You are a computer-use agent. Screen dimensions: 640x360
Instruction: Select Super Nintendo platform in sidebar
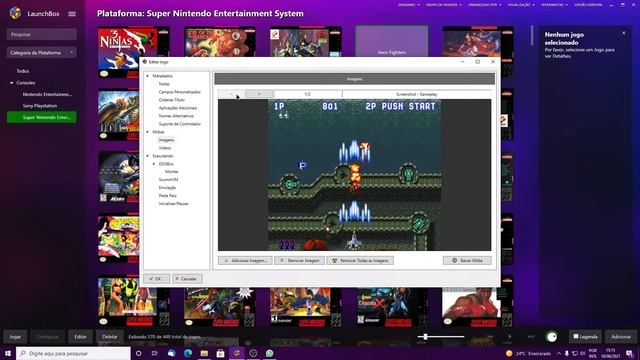pos(42,117)
